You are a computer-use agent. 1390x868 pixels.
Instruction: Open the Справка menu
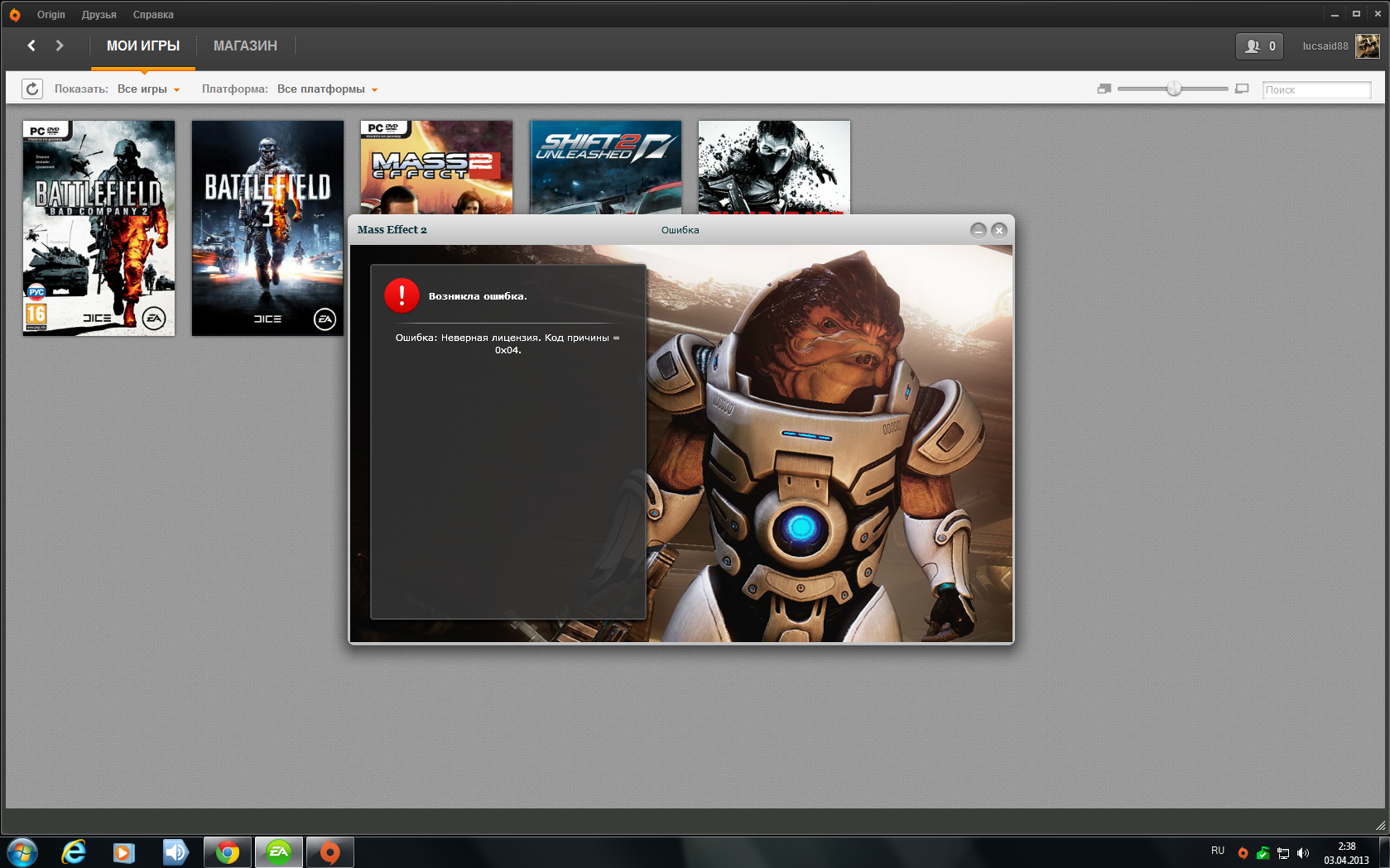[x=153, y=15]
